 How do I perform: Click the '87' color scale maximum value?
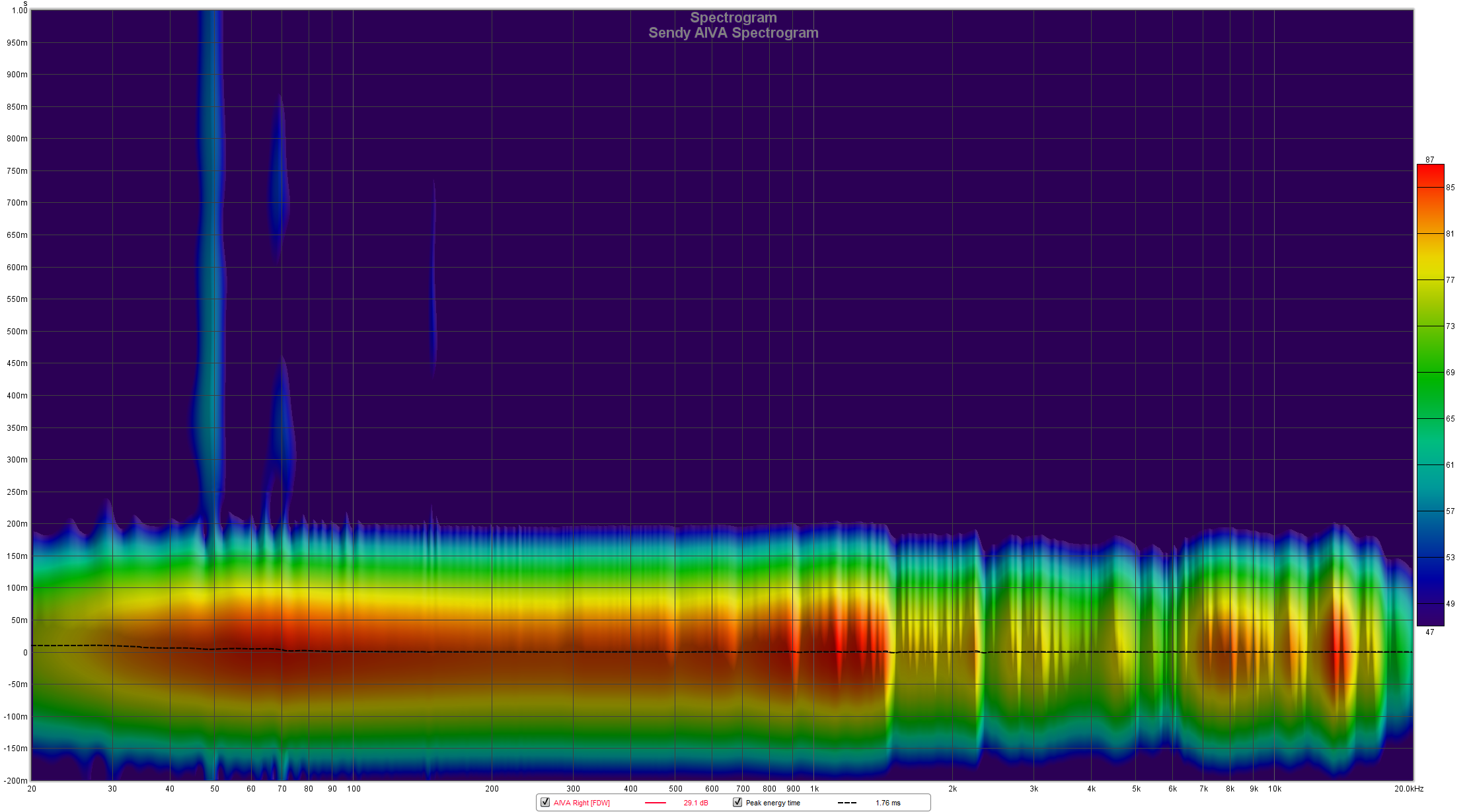(1429, 159)
